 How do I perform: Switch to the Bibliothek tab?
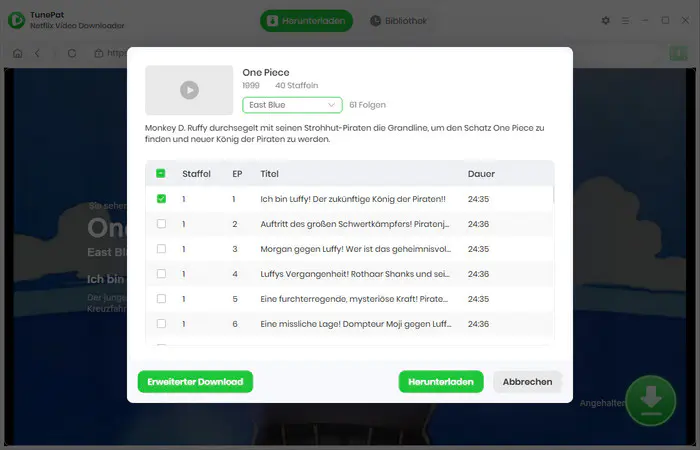point(398,21)
